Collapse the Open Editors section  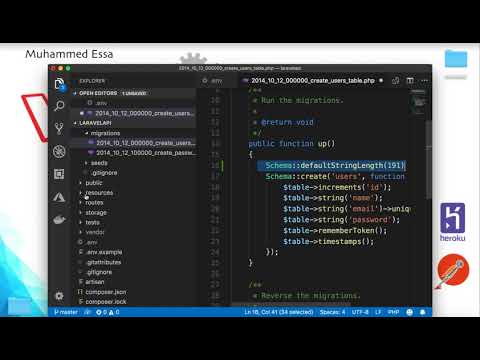coord(133,93)
